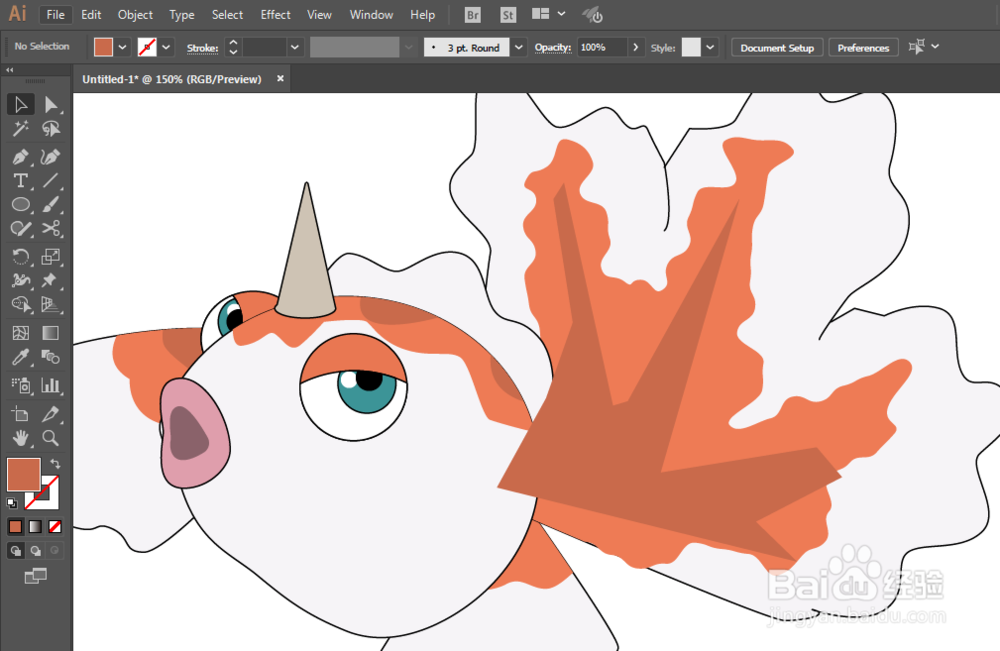Open the Window menu
The image size is (1000, 651).
tap(371, 15)
